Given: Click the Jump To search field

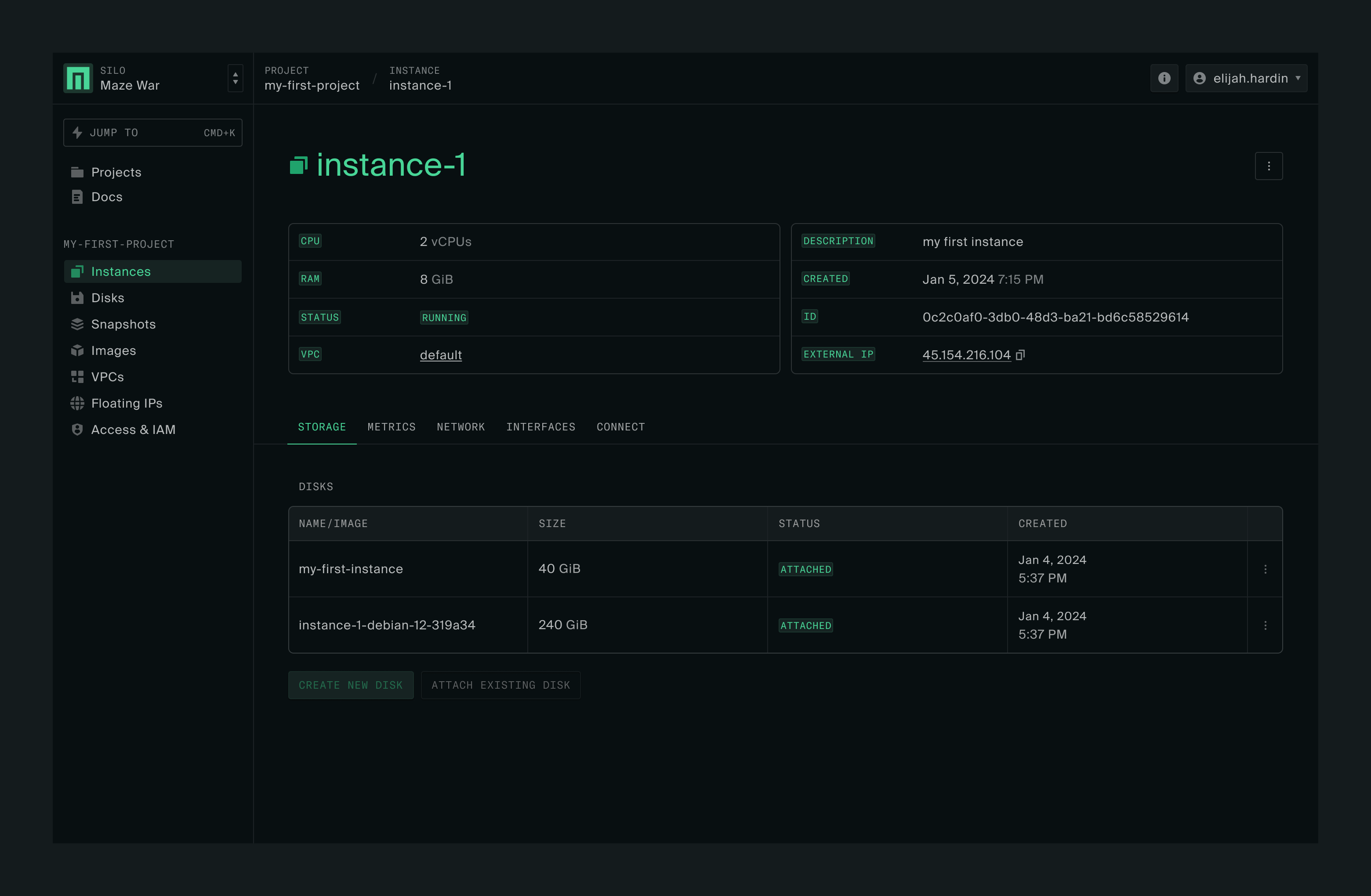Looking at the screenshot, I should coord(152,133).
